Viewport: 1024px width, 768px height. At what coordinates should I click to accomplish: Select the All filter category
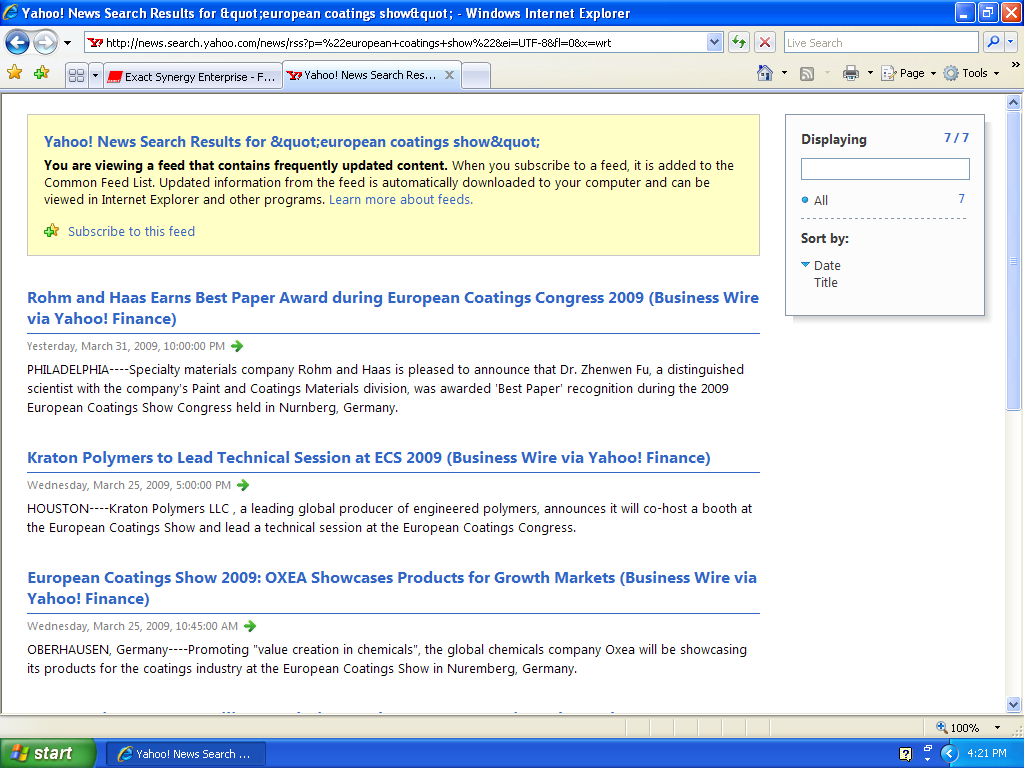tap(821, 200)
